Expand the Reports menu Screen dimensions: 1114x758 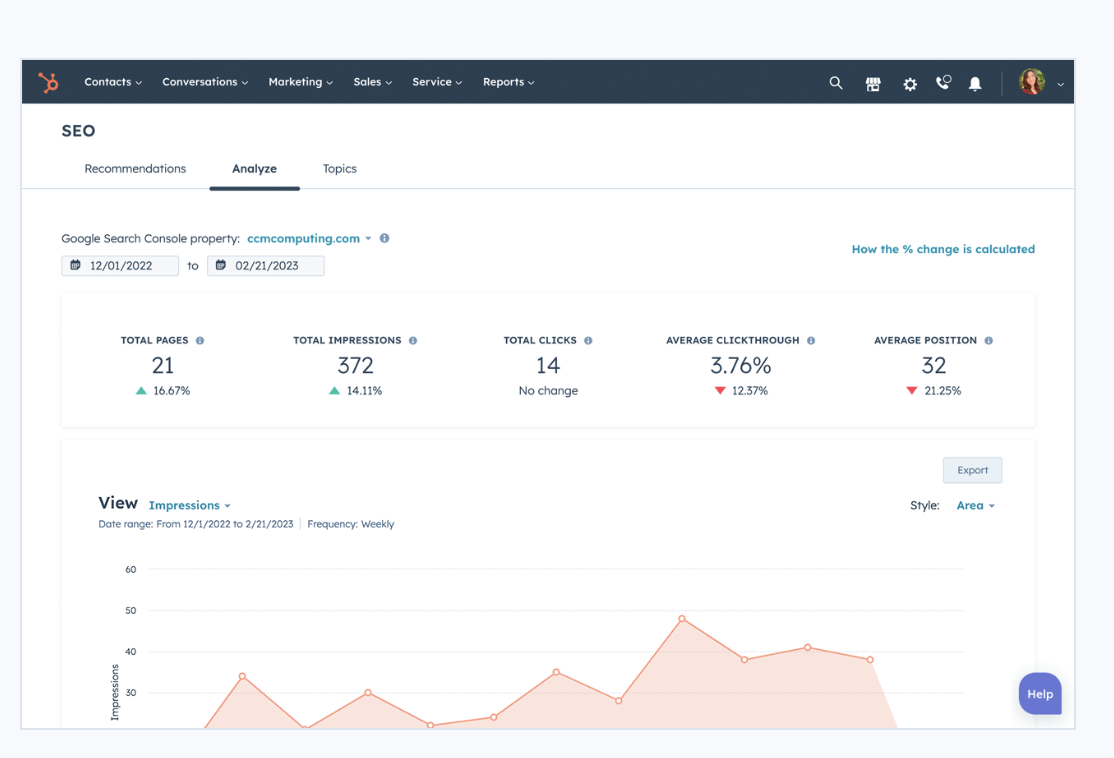[x=509, y=82]
